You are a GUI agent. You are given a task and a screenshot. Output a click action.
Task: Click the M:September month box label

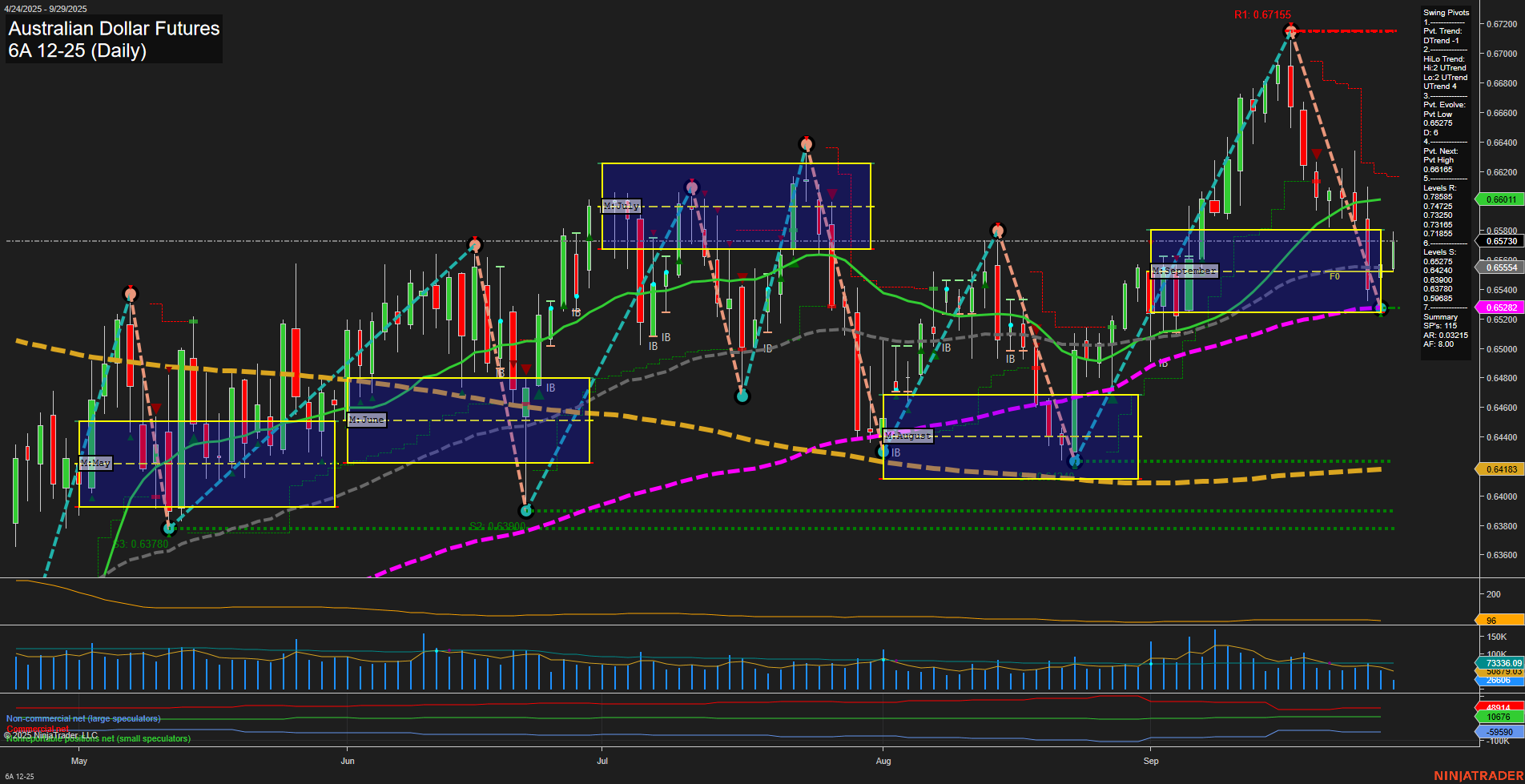click(x=1185, y=271)
